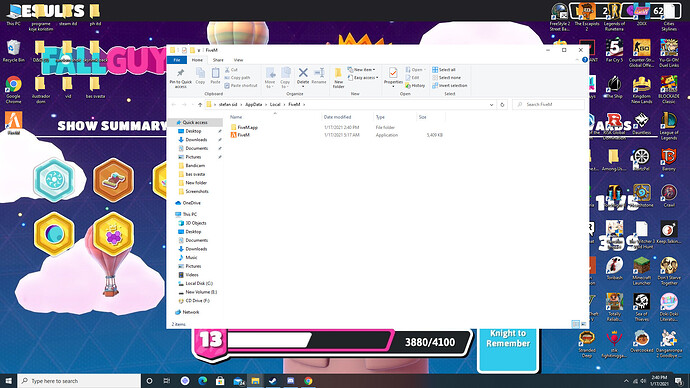
Task: Select Network in navigation pane
Action: point(191,312)
